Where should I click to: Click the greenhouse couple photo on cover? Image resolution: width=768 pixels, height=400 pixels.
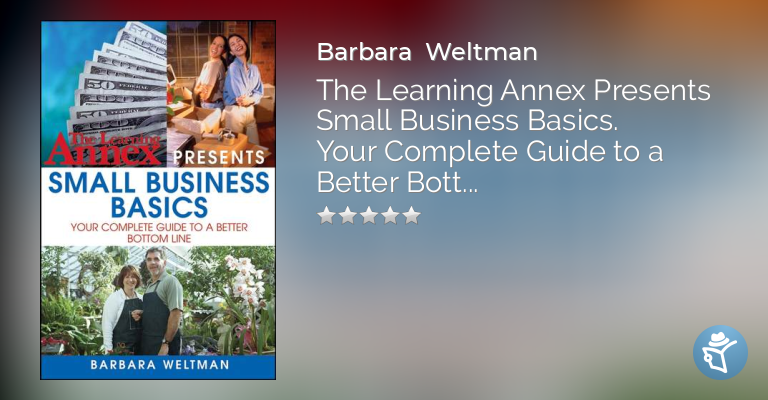coord(158,300)
